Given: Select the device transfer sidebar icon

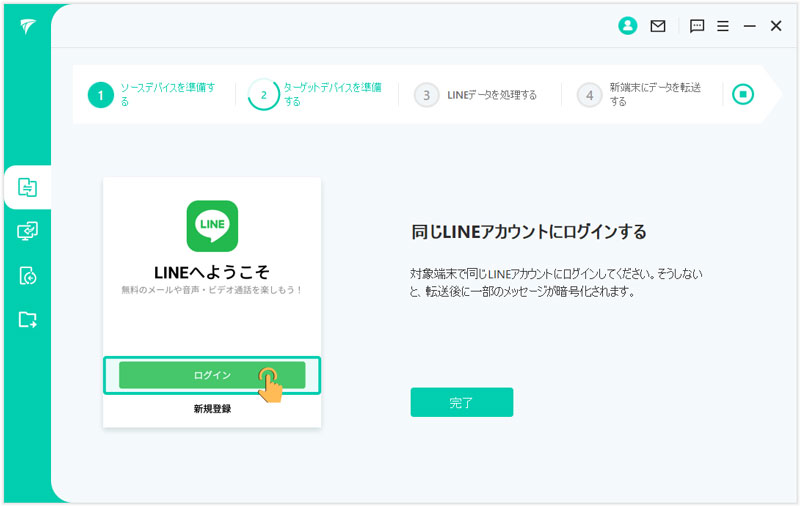Looking at the screenshot, I should click(28, 187).
